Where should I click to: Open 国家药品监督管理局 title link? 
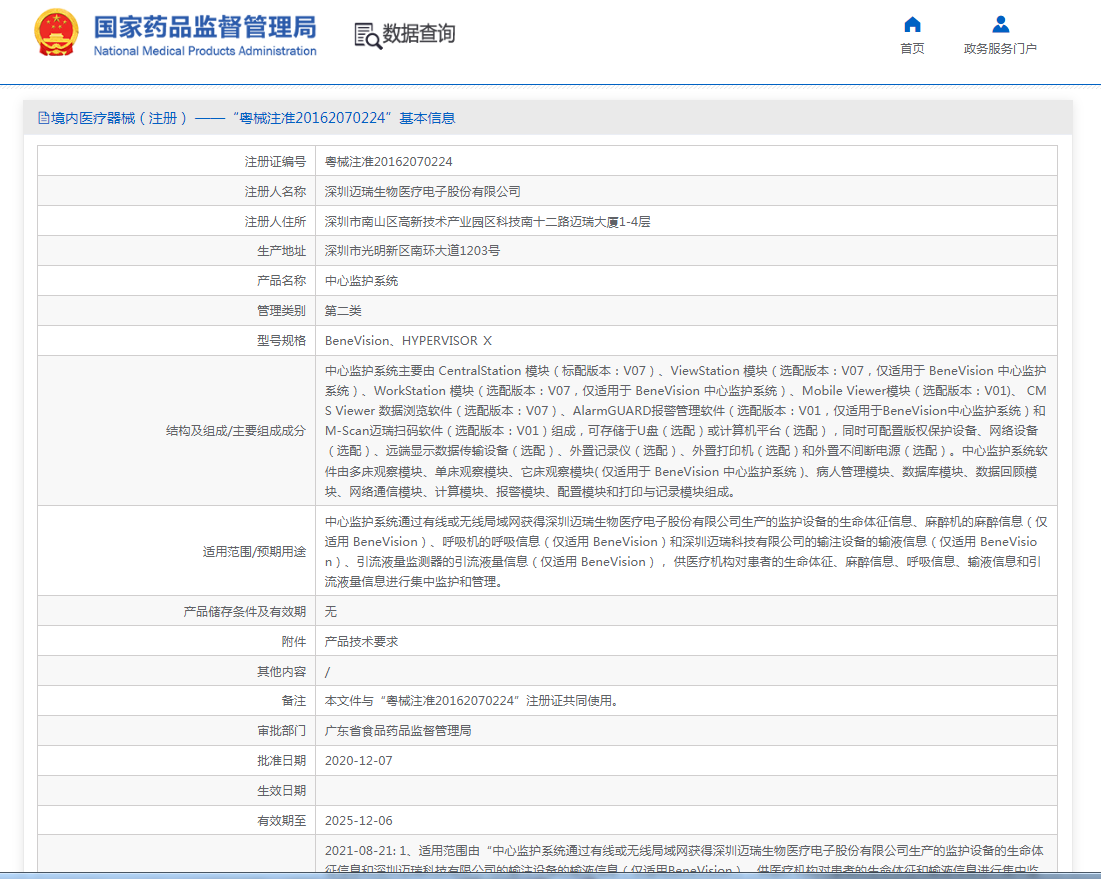[205, 27]
